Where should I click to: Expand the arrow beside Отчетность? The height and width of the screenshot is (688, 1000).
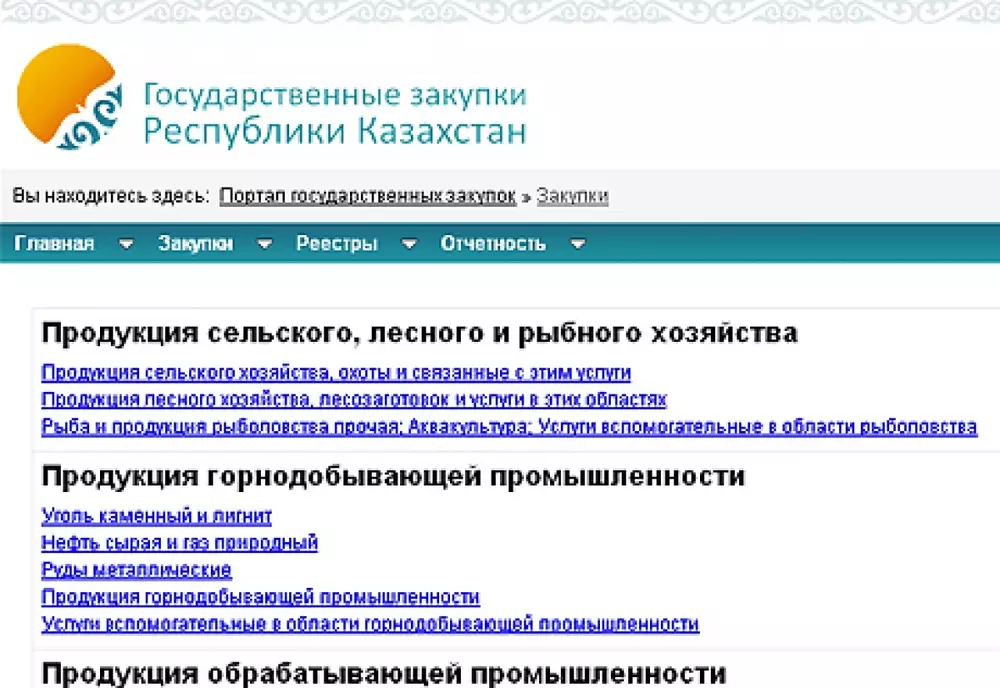click(x=577, y=244)
